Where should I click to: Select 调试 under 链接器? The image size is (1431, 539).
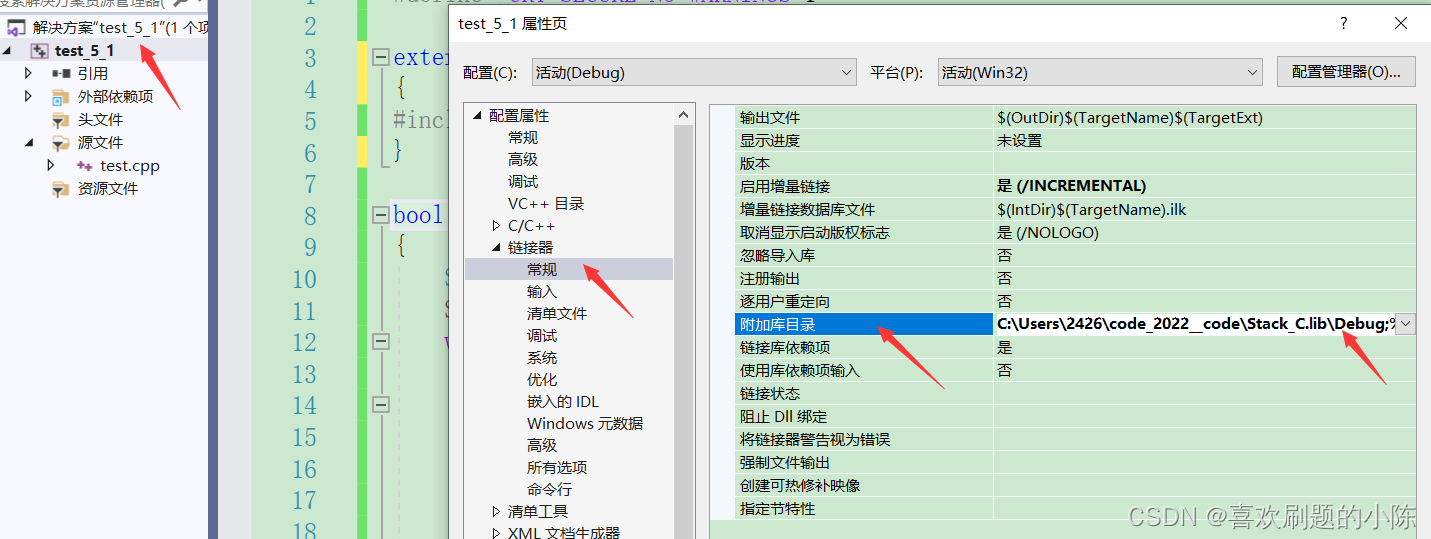(x=542, y=336)
